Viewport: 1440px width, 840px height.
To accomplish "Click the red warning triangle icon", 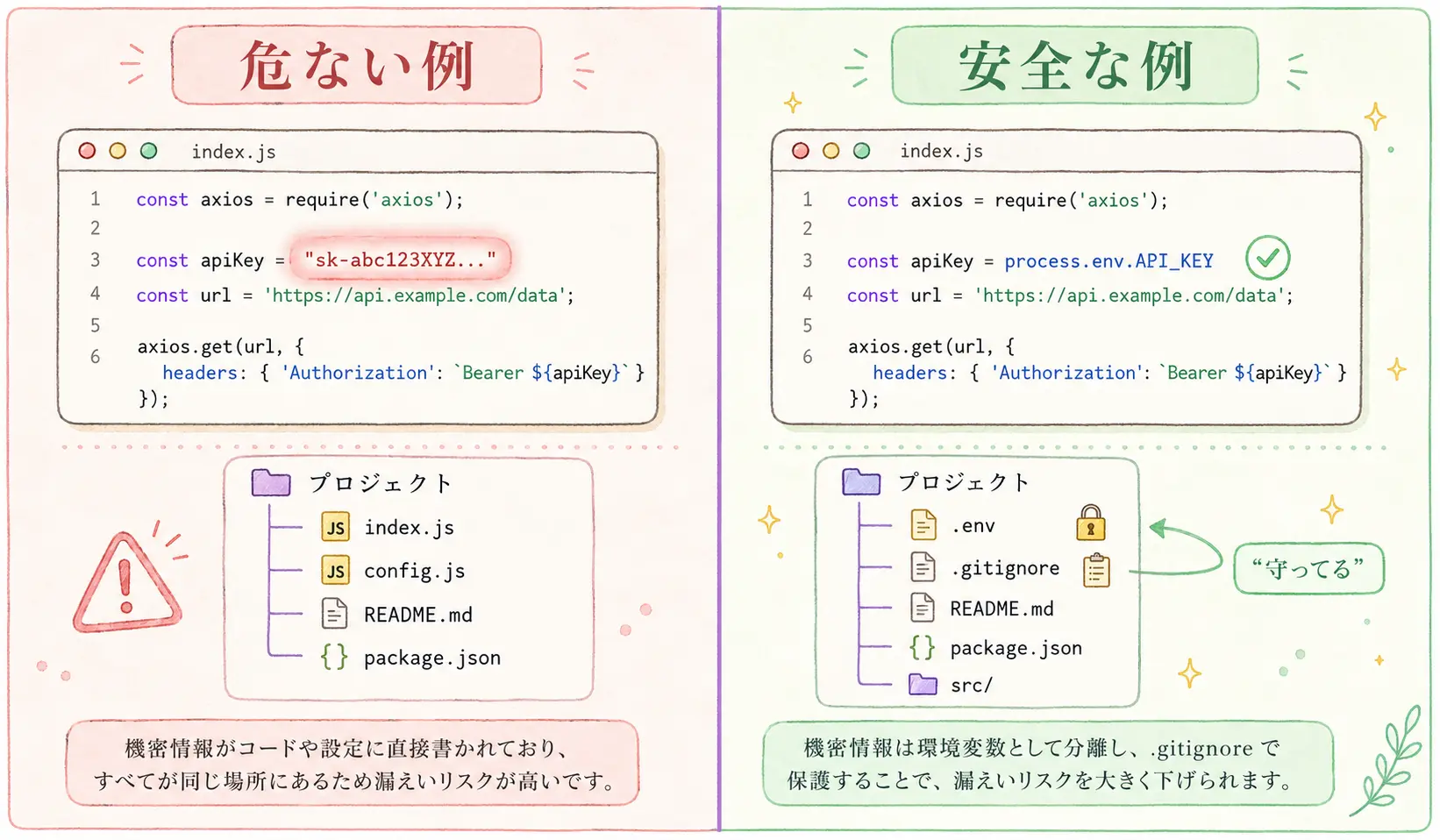I will [127, 581].
